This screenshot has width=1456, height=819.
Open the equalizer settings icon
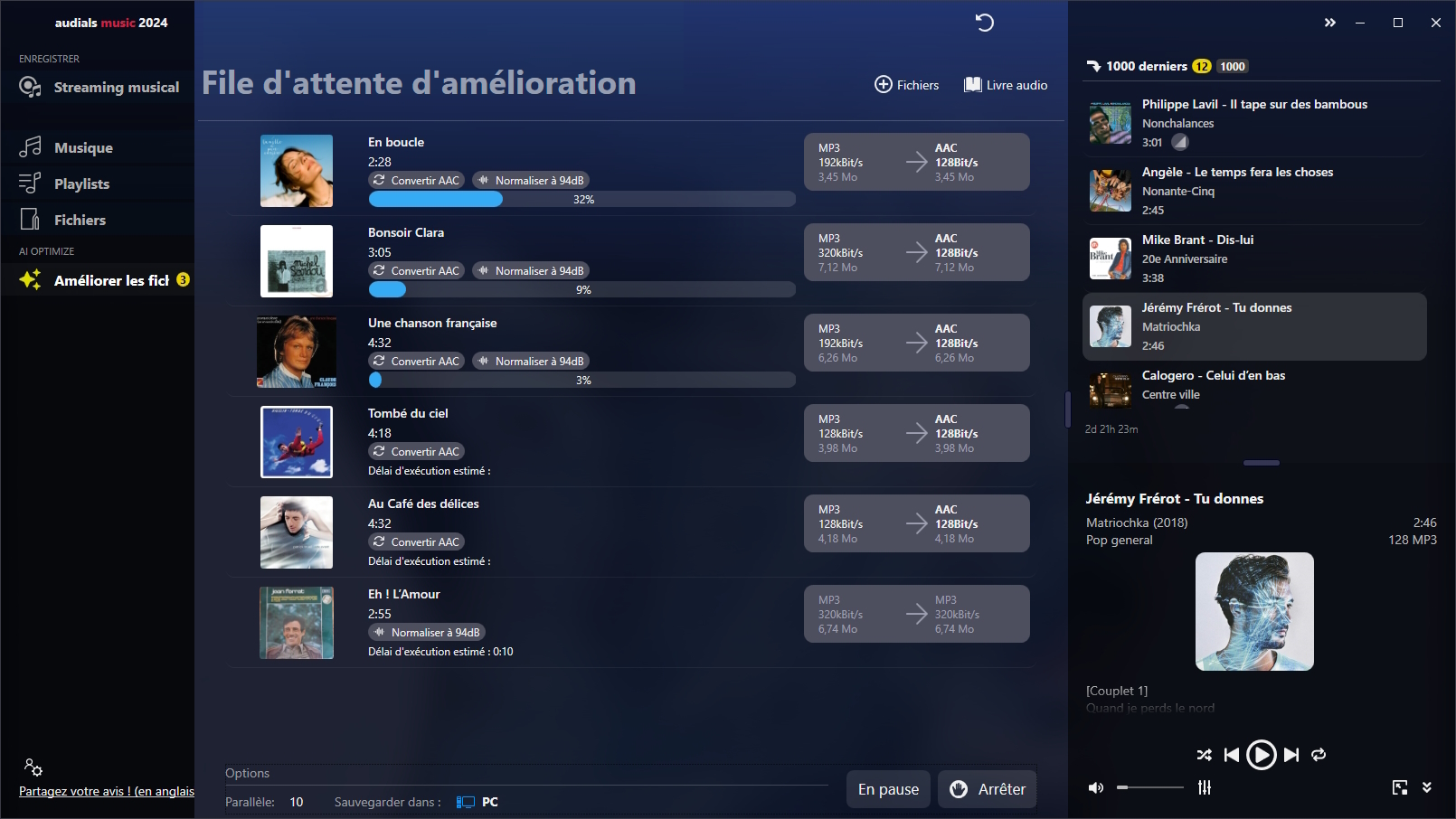coord(1205,787)
